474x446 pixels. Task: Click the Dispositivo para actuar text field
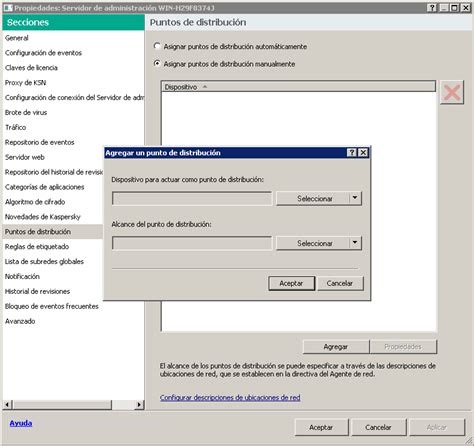click(192, 198)
